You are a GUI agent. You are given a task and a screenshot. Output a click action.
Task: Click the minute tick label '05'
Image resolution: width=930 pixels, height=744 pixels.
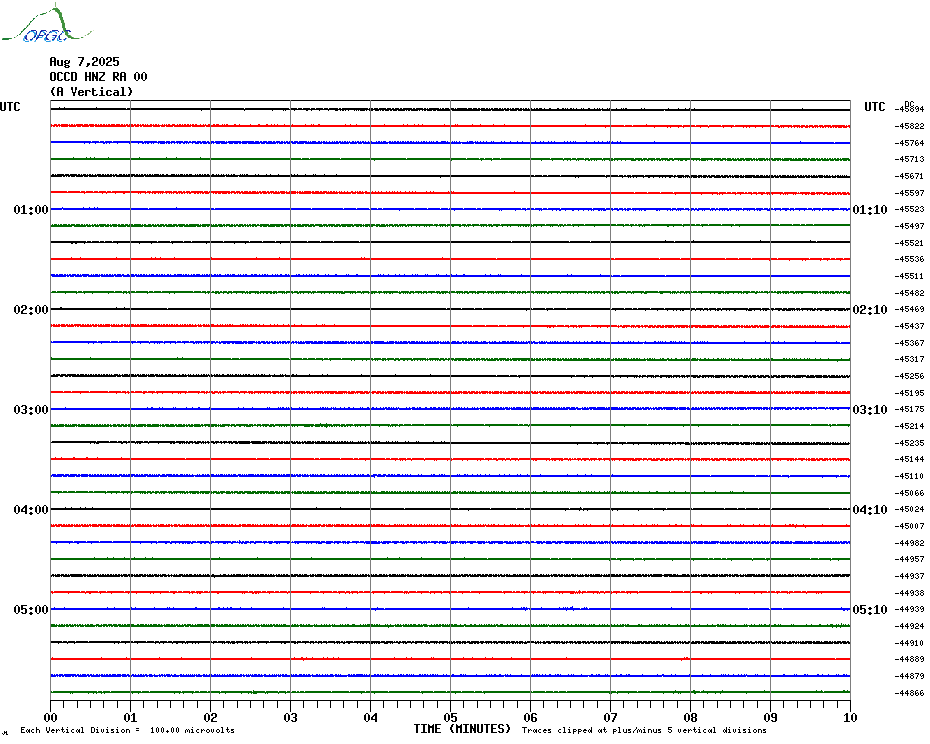[450, 717]
